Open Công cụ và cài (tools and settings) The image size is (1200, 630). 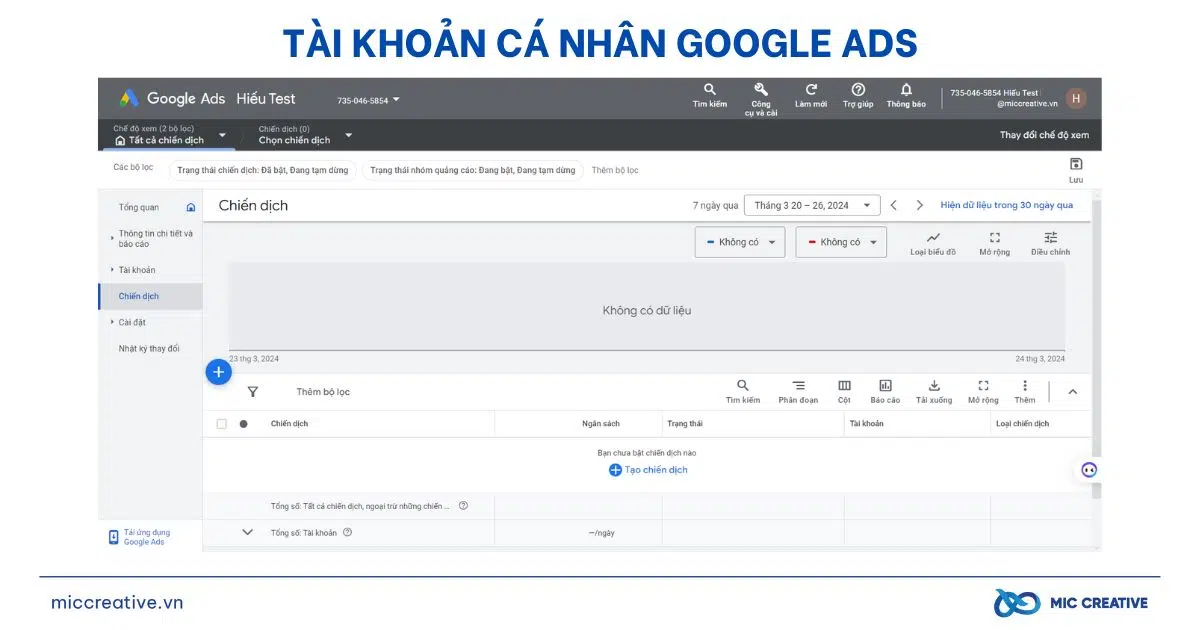(x=760, y=95)
